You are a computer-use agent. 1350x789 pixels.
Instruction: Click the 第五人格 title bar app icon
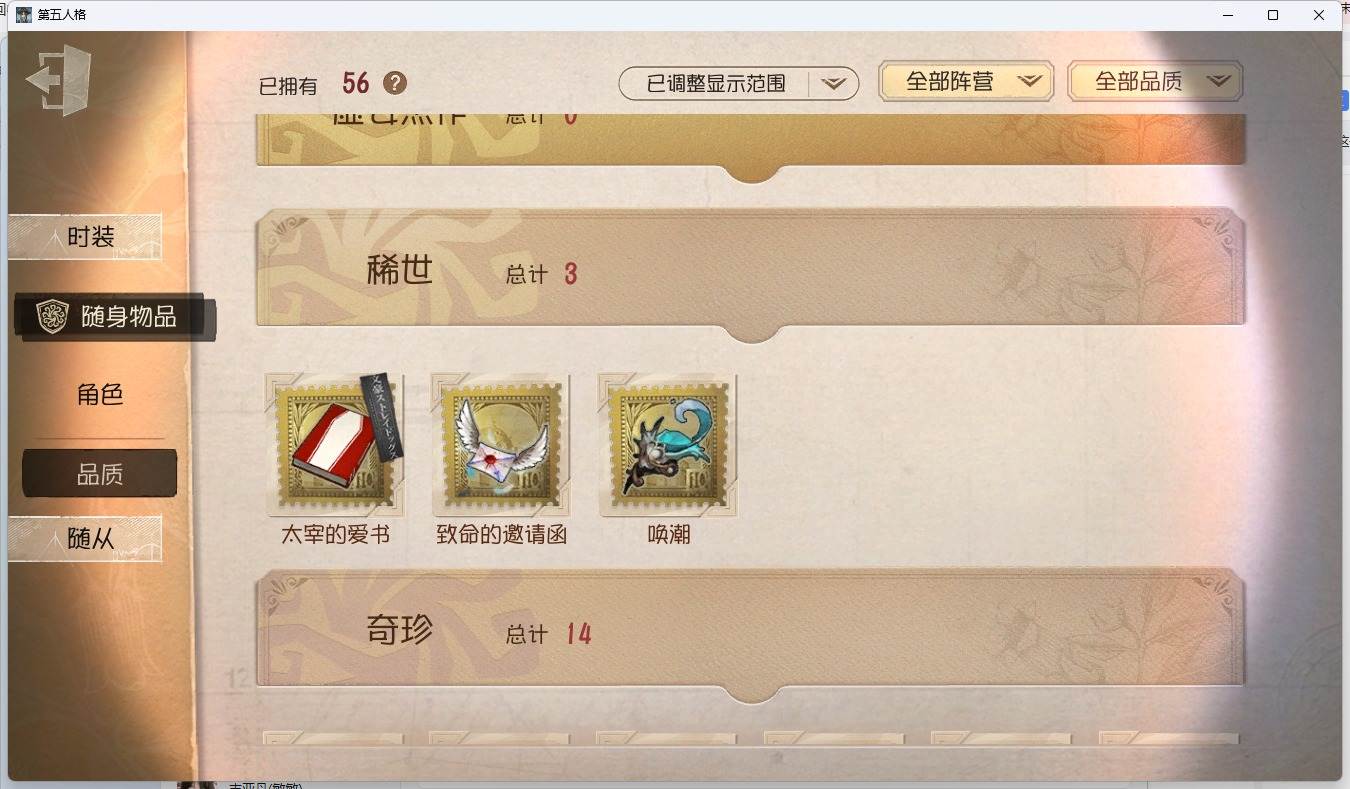(x=24, y=15)
